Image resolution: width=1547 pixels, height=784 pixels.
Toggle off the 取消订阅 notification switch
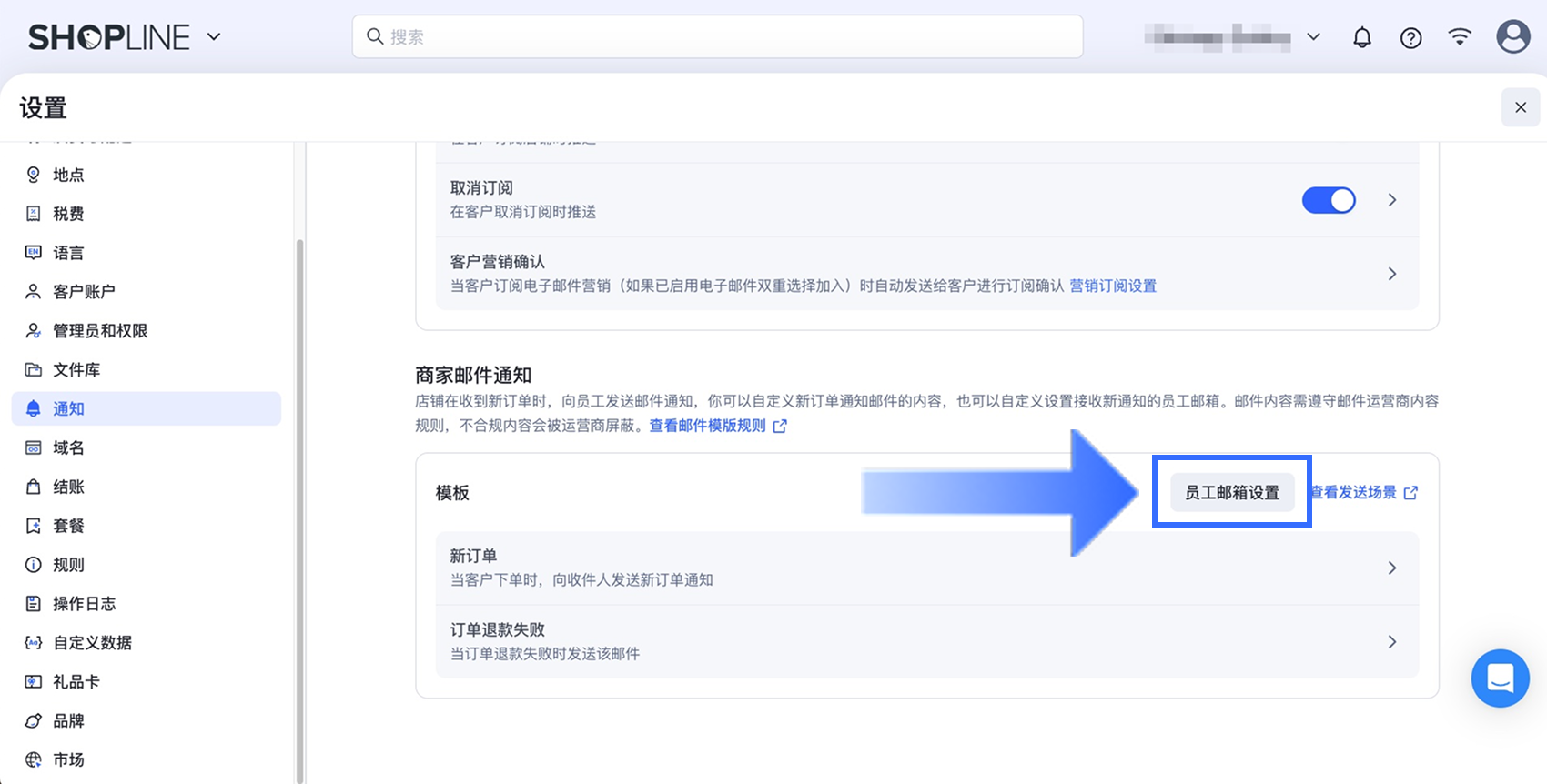click(1329, 200)
